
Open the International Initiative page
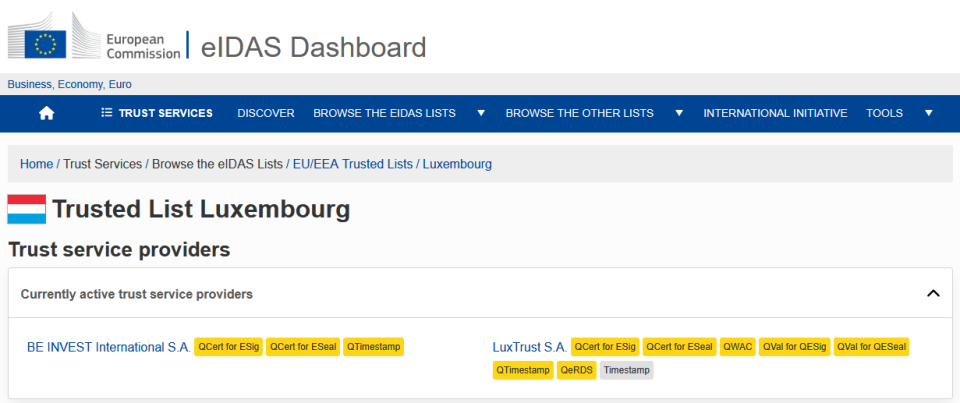775,113
